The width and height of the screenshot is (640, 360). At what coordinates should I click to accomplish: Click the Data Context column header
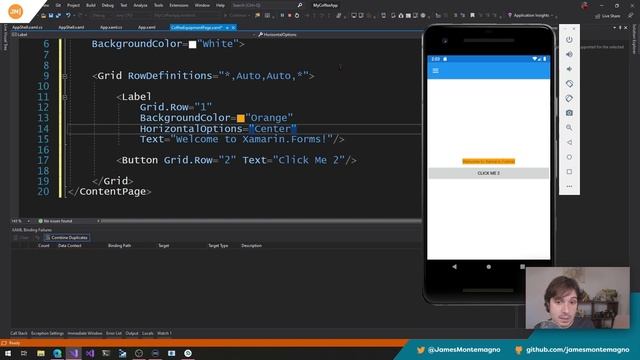coord(70,246)
